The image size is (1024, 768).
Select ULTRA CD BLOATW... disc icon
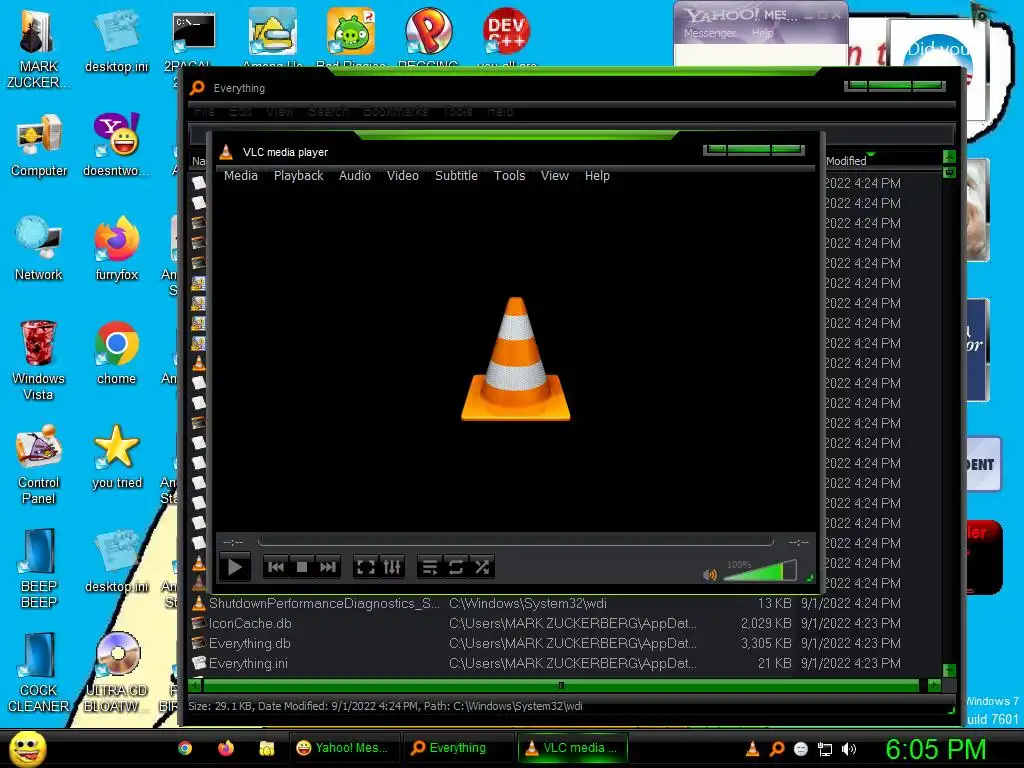117,672
